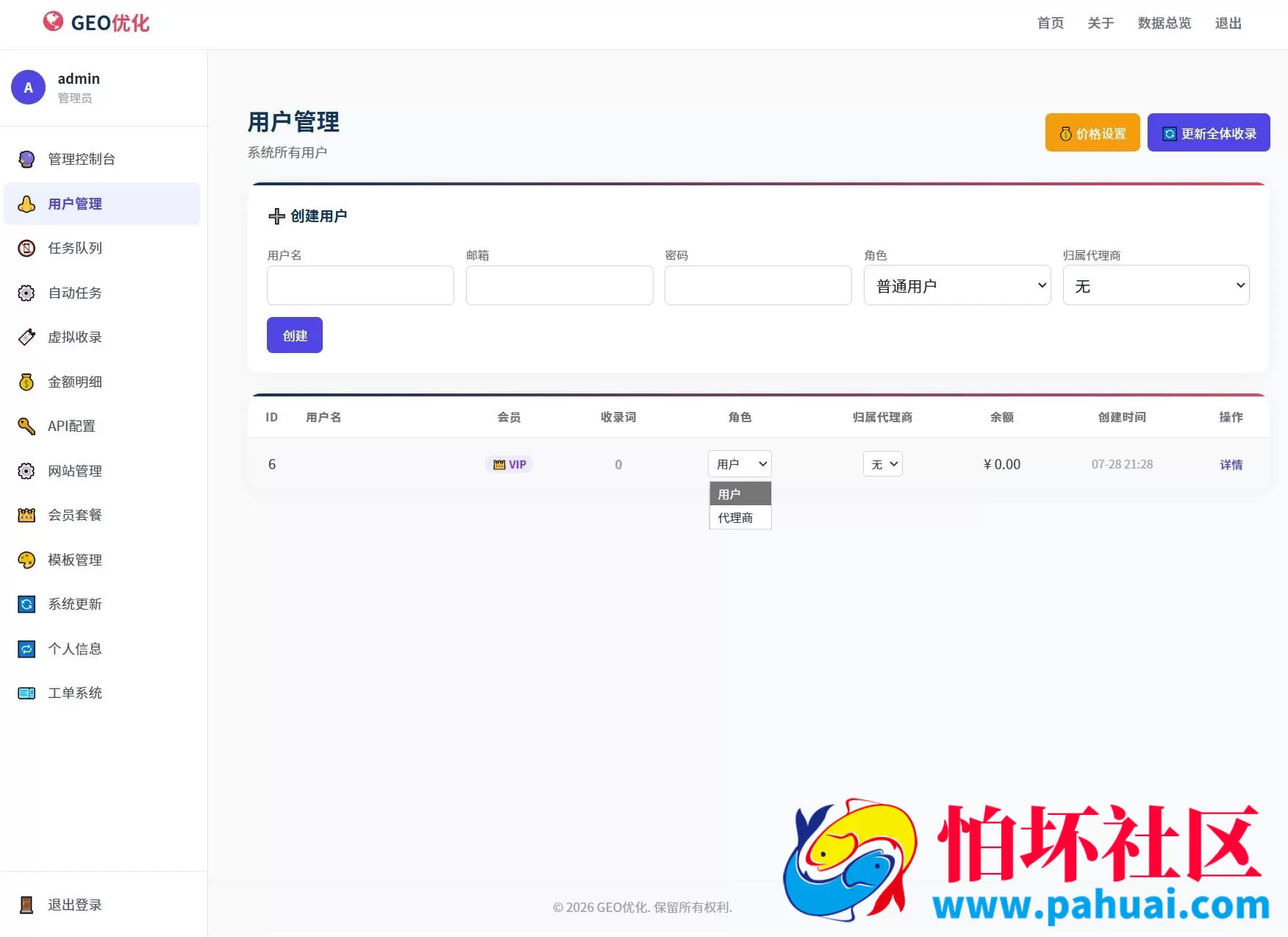Click the 模板管理 palette icon
The width and height of the screenshot is (1288, 937).
[26, 560]
